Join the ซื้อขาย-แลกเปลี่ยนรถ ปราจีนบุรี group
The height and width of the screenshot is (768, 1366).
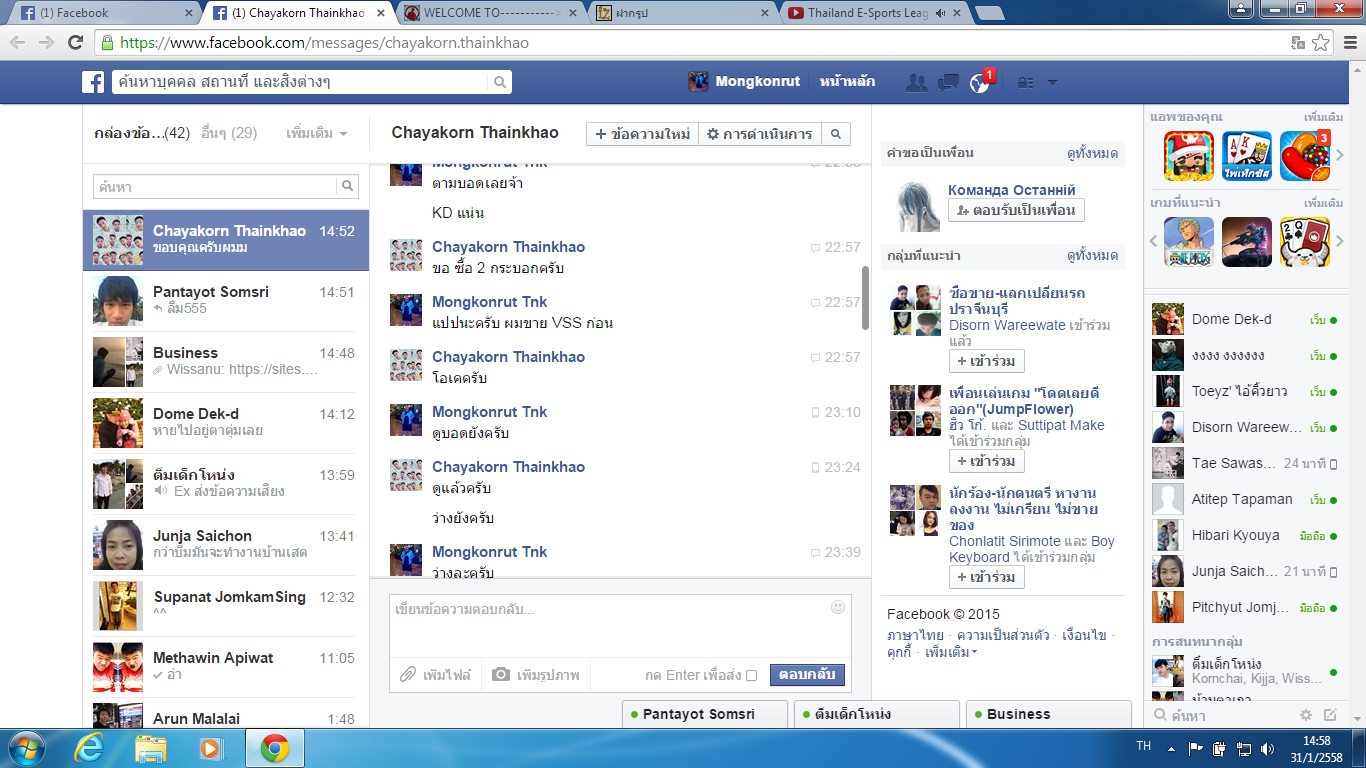click(986, 361)
